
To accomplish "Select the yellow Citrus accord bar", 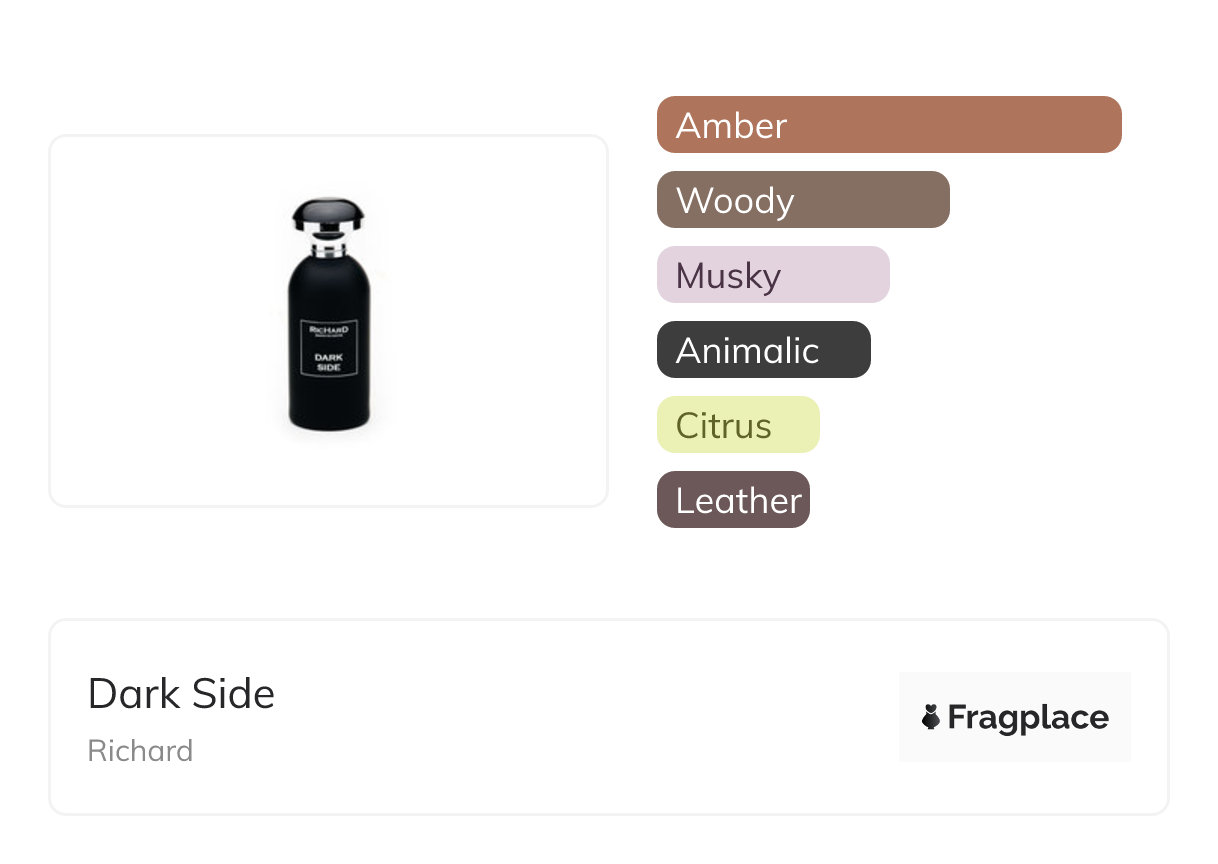I will [738, 425].
